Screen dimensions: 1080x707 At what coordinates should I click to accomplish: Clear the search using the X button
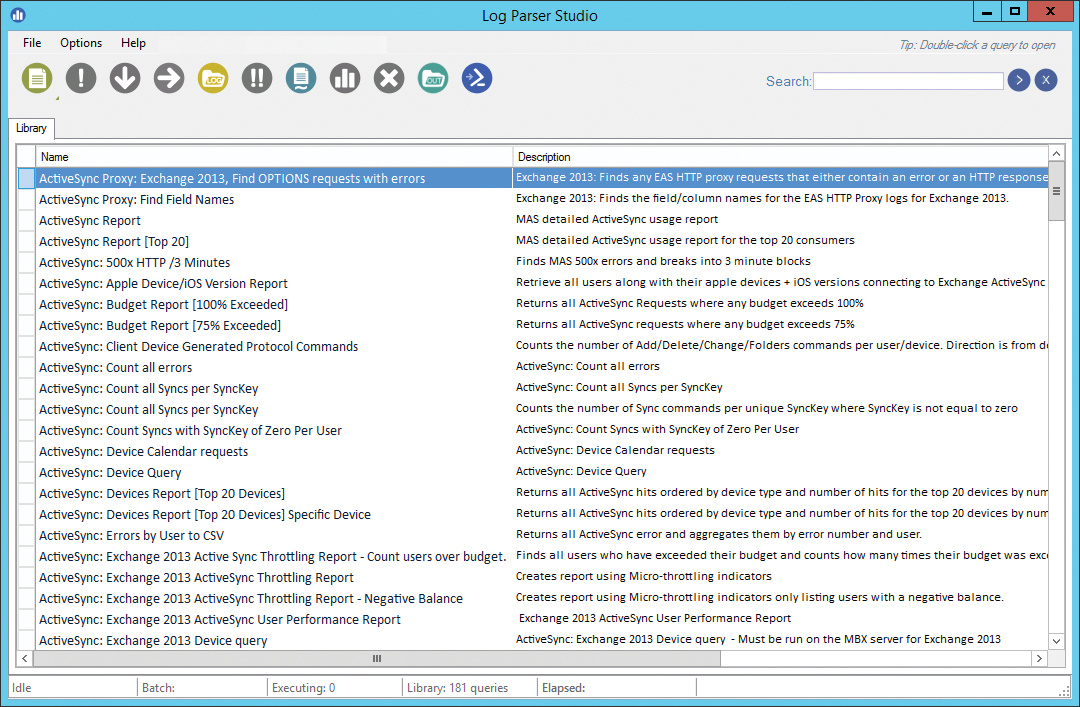click(x=1045, y=80)
